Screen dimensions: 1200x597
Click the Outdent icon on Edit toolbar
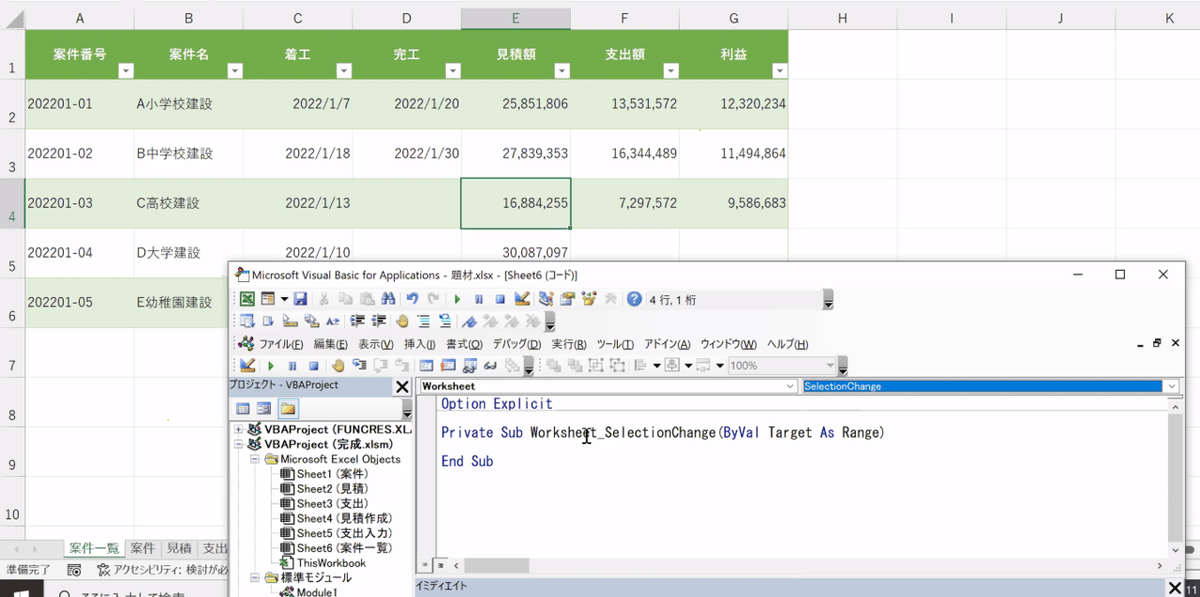coord(378,321)
